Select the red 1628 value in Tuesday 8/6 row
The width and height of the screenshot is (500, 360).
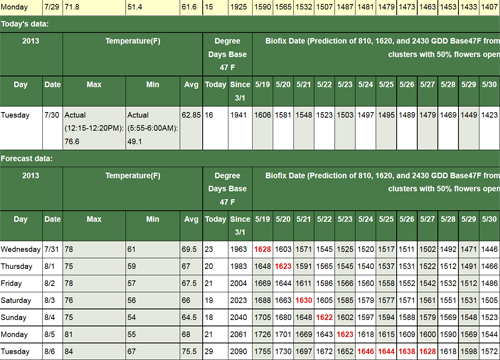[428, 351]
